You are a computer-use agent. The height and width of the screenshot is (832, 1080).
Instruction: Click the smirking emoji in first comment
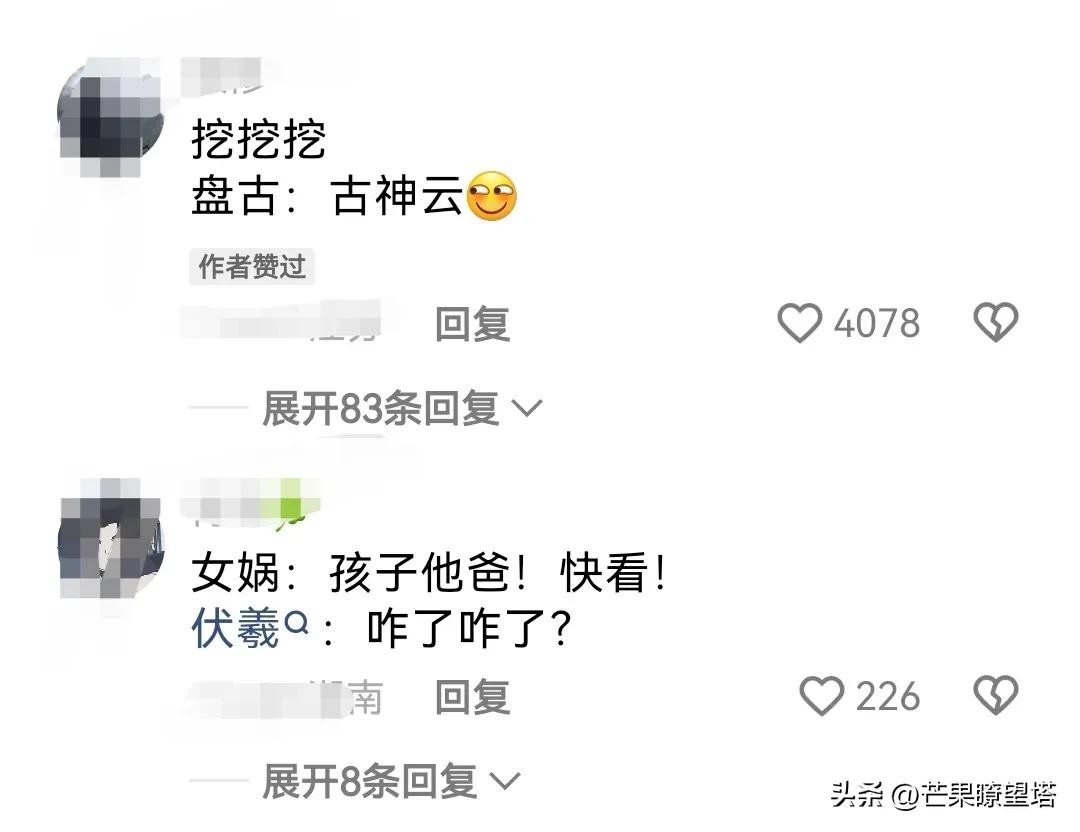pos(492,196)
